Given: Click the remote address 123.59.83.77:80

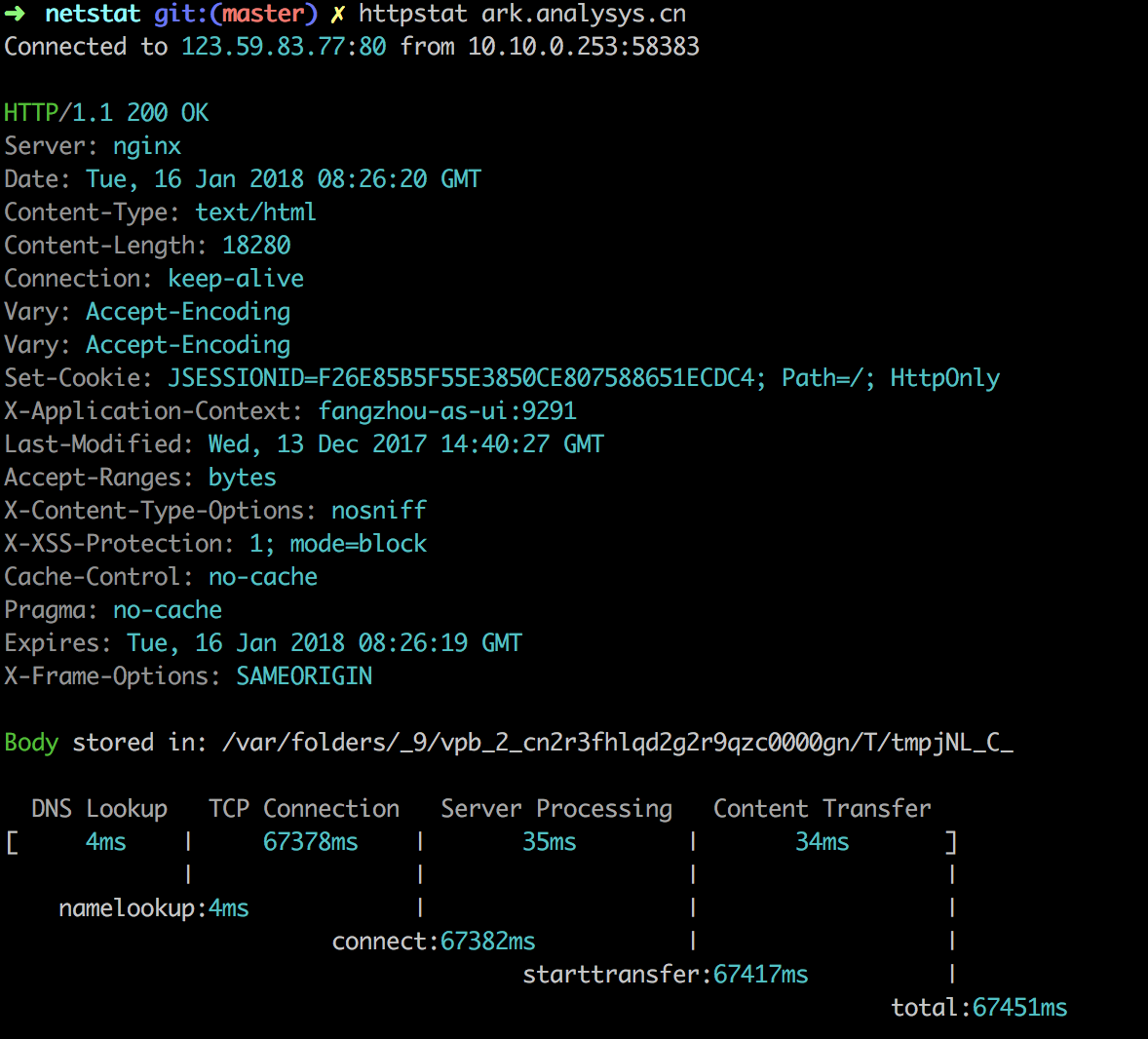Looking at the screenshot, I should (x=284, y=47).
